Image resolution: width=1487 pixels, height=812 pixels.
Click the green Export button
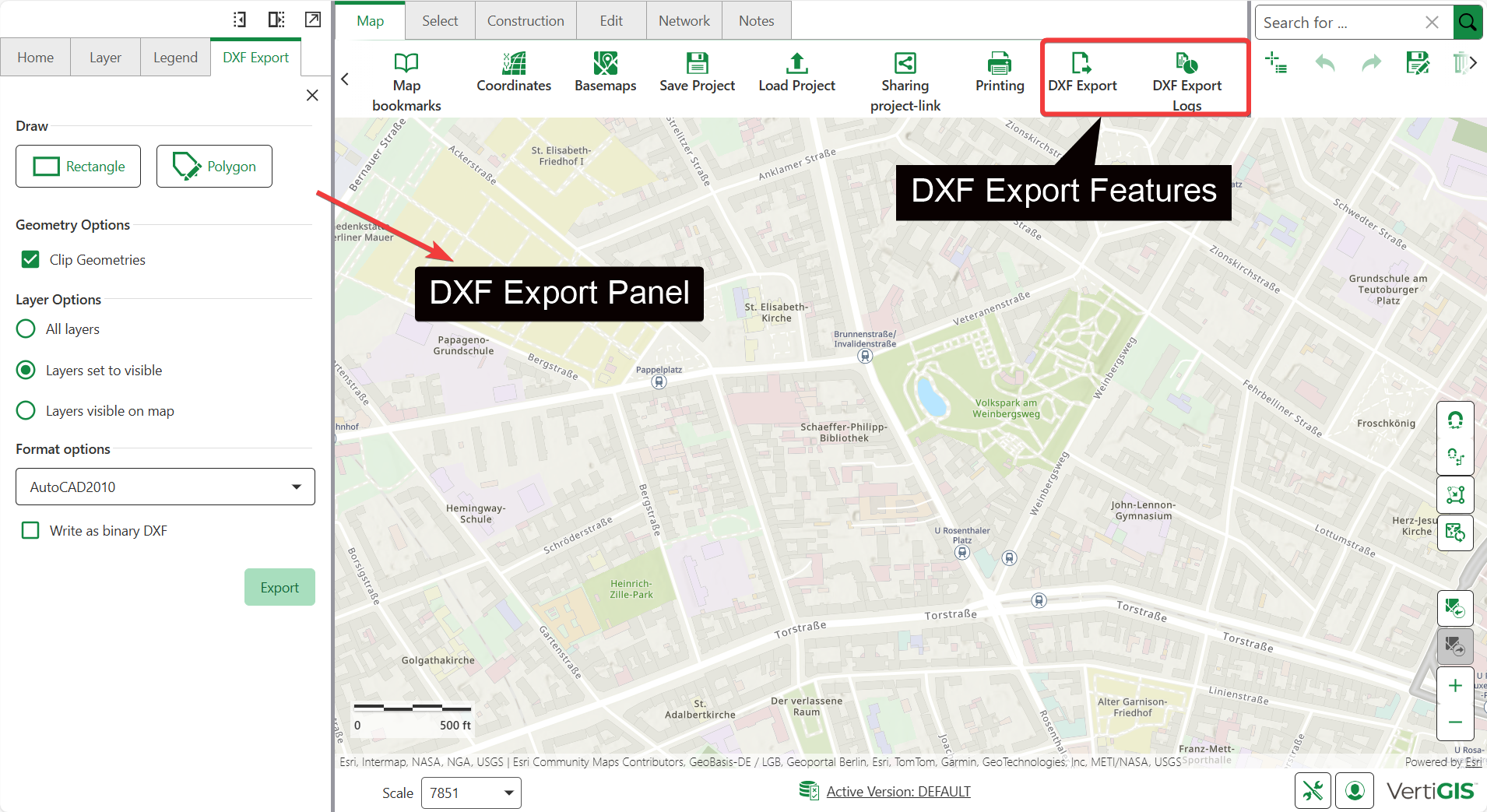pyautogui.click(x=279, y=587)
